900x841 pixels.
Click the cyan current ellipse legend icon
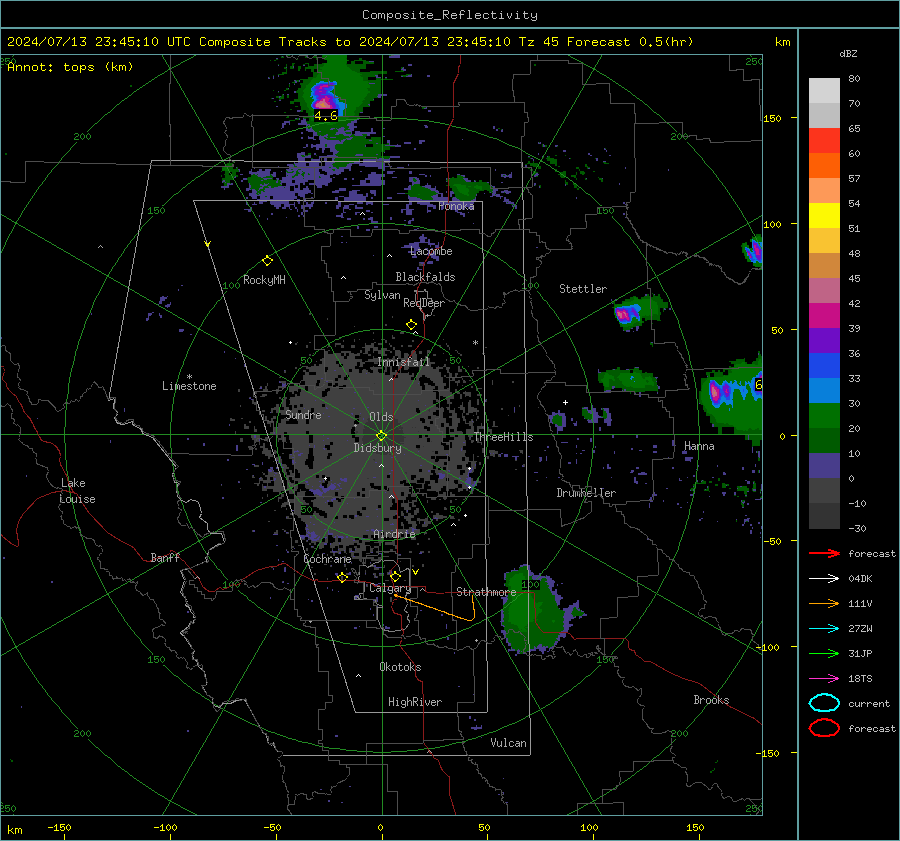[x=824, y=703]
